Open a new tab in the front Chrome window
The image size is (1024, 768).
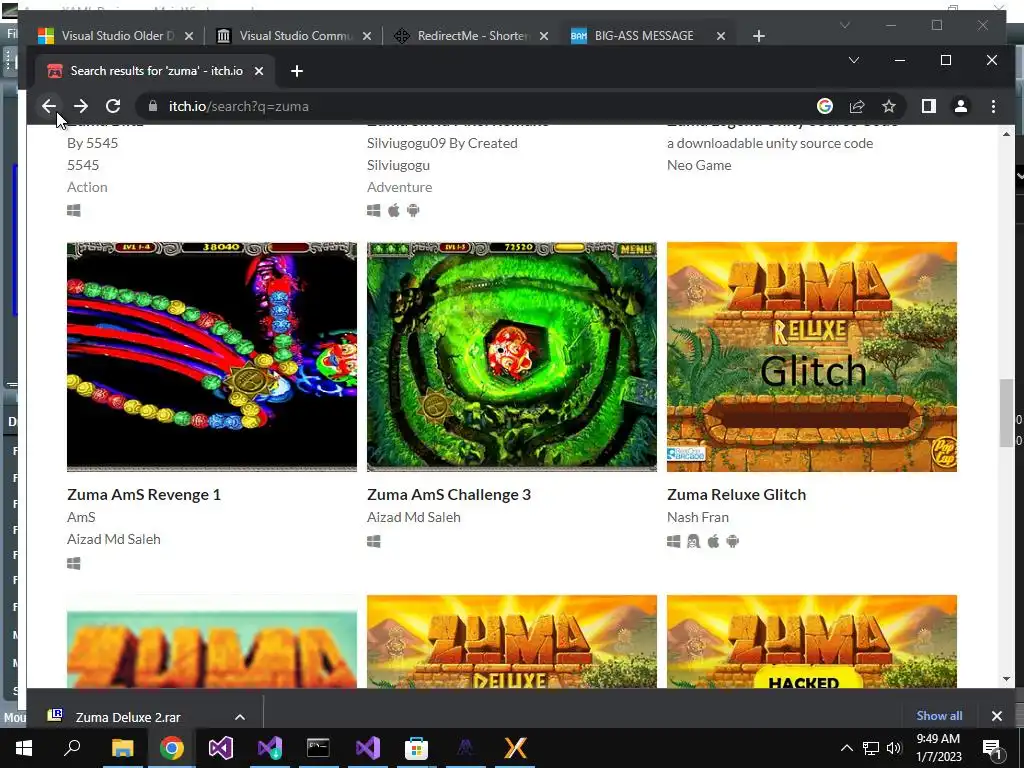click(x=296, y=71)
